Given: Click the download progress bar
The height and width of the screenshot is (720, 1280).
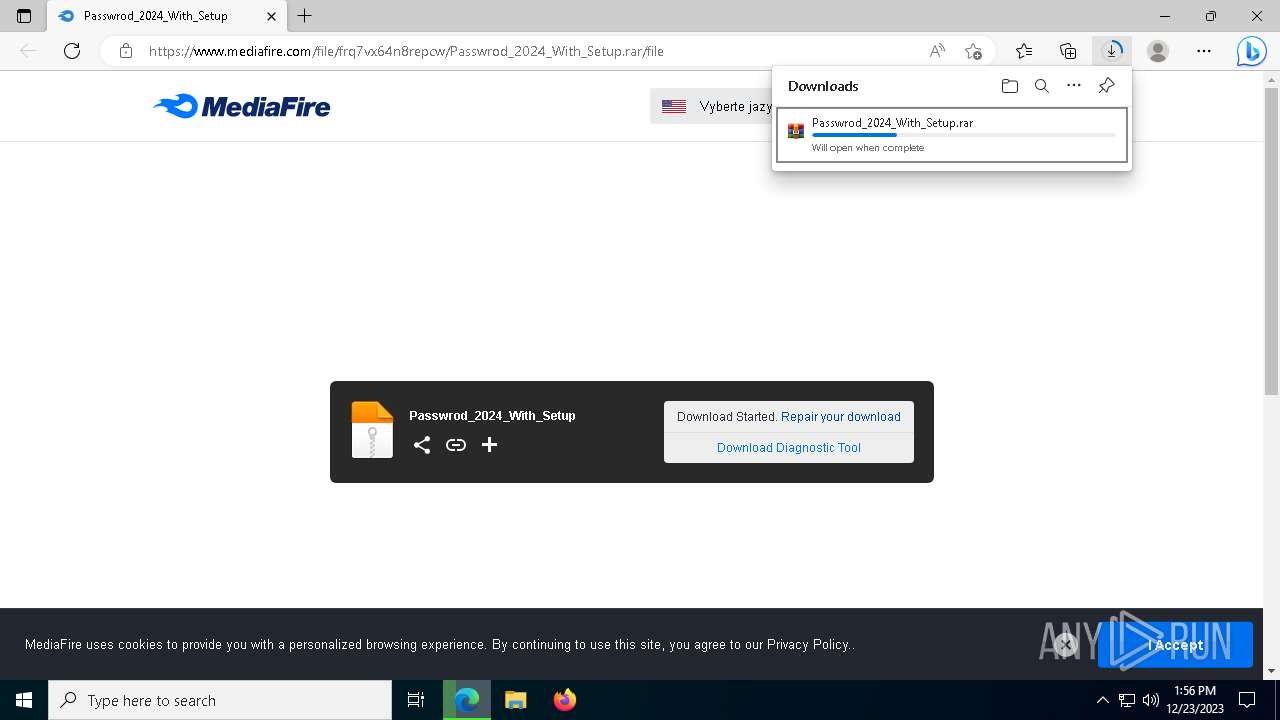Looking at the screenshot, I should point(964,135).
